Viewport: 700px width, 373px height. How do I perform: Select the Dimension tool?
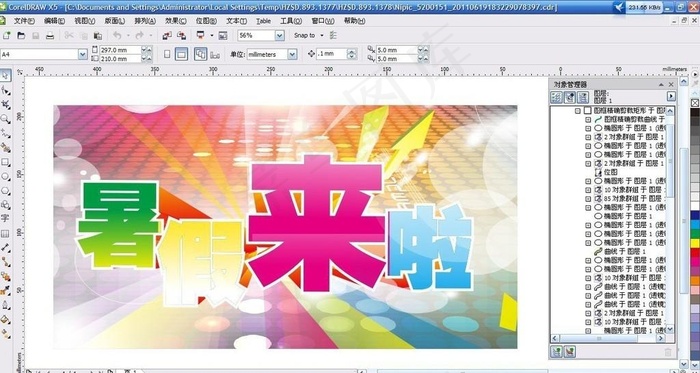(x=5, y=248)
